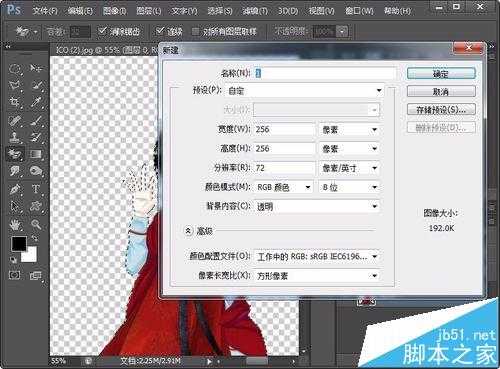Select the Sponge tool
The height and width of the screenshot is (369, 500).
click(x=36, y=171)
